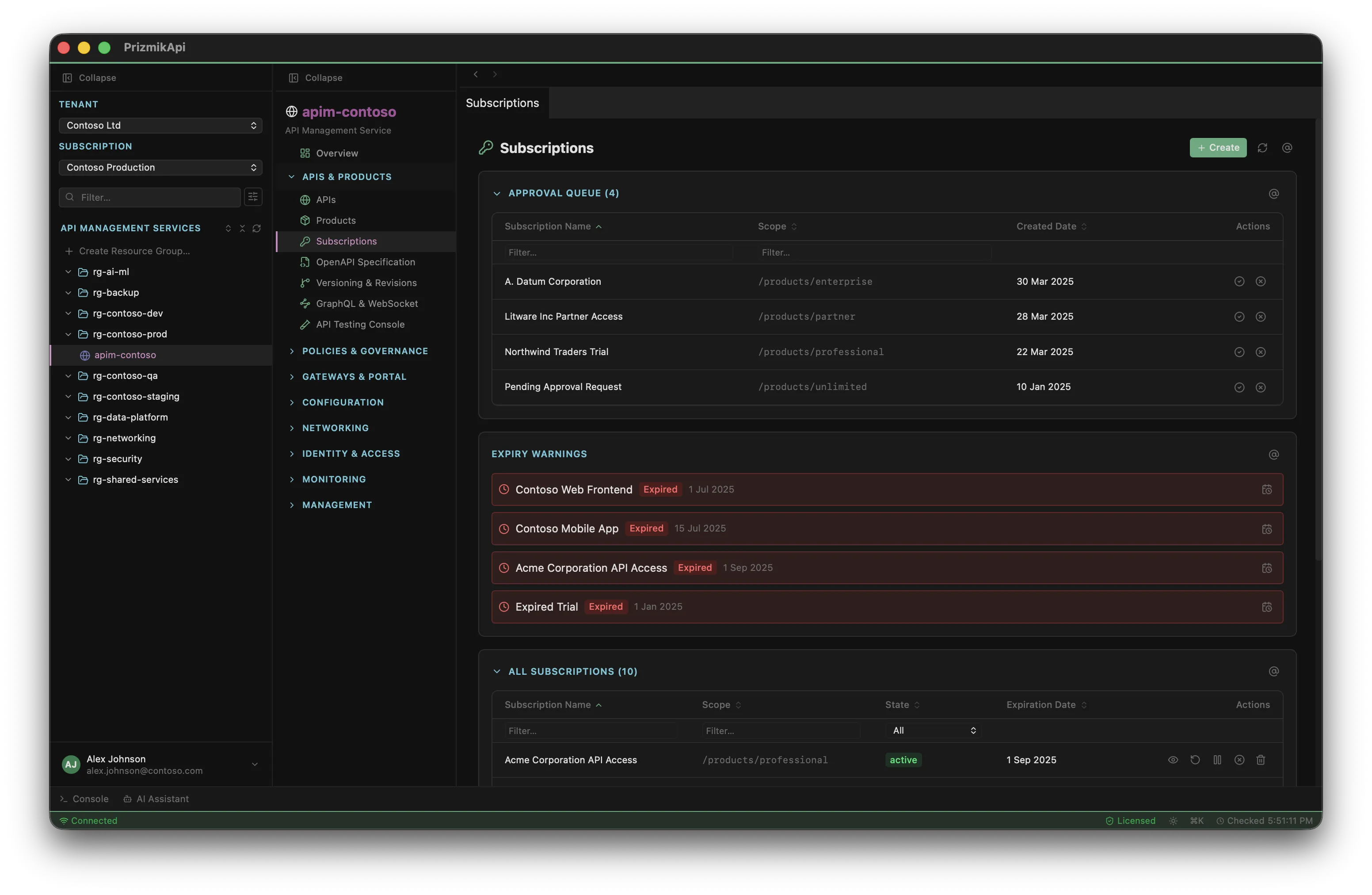Regenerate key for Acme Corporation subscription

click(x=1194, y=760)
